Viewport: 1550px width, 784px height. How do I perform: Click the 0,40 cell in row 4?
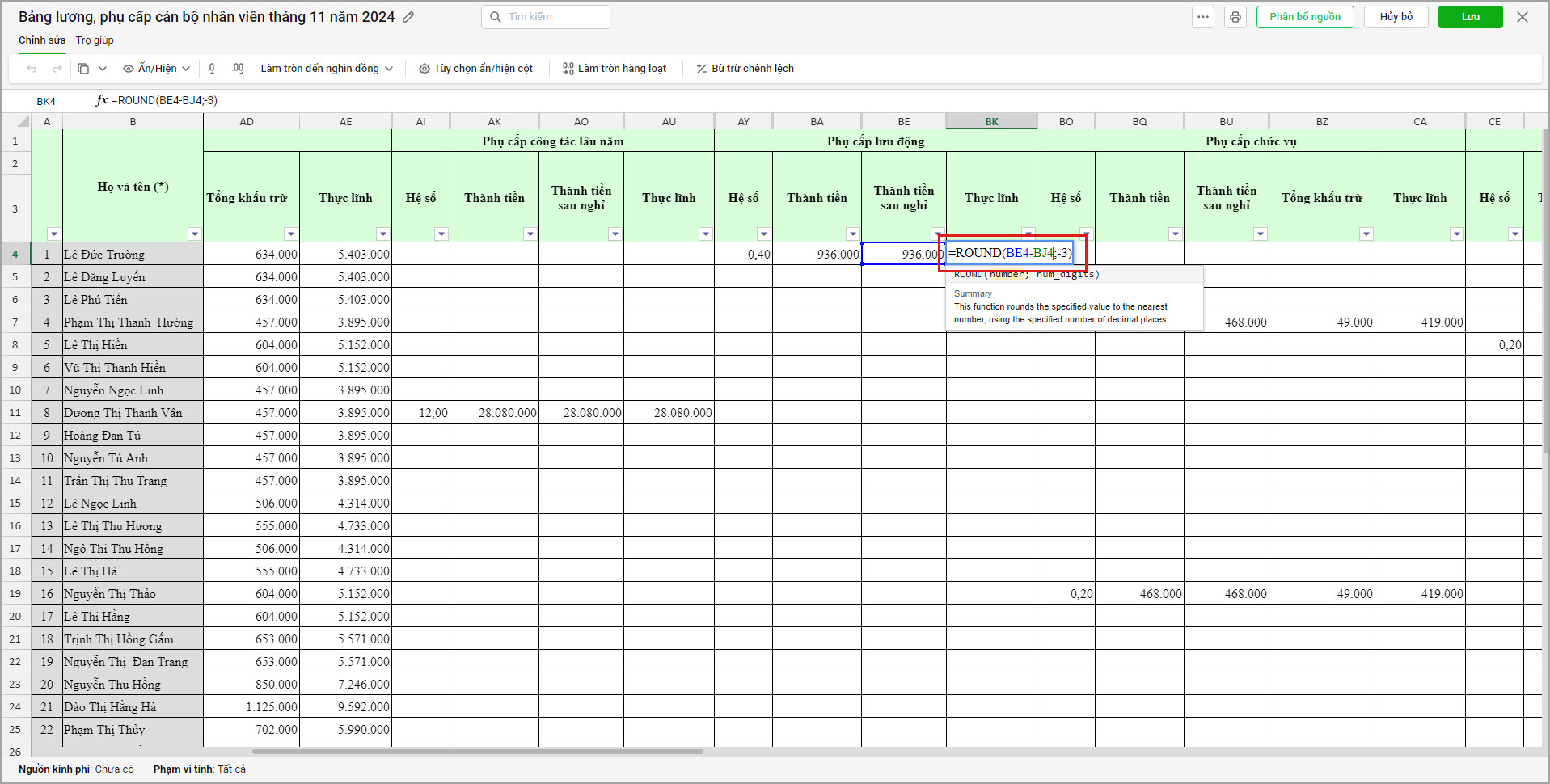(743, 254)
